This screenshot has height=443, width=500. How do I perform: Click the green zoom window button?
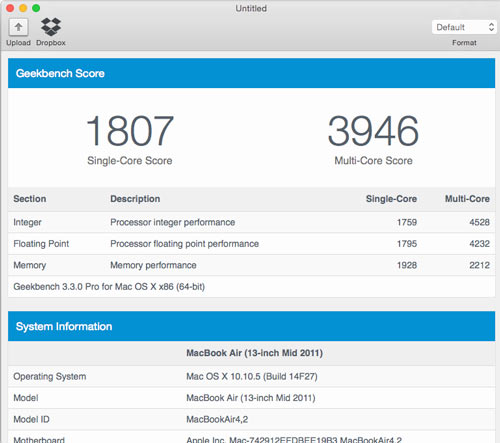(36, 8)
